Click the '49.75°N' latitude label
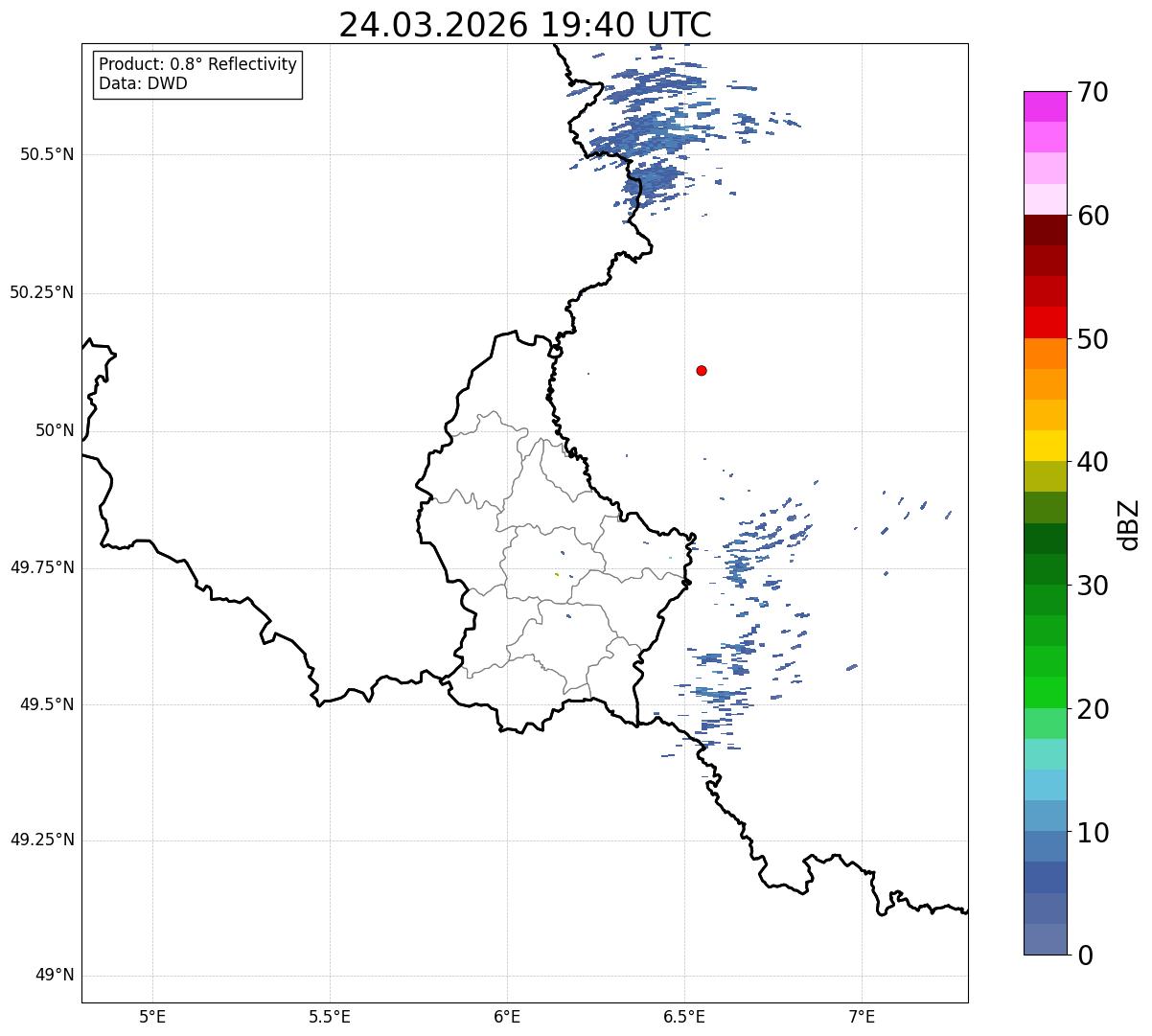Screen dimensions: 1152x1036 click(x=41, y=567)
